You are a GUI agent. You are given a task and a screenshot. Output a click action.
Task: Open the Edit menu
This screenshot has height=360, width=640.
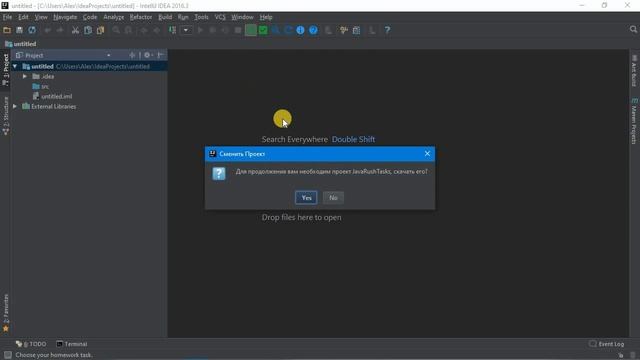(x=23, y=17)
